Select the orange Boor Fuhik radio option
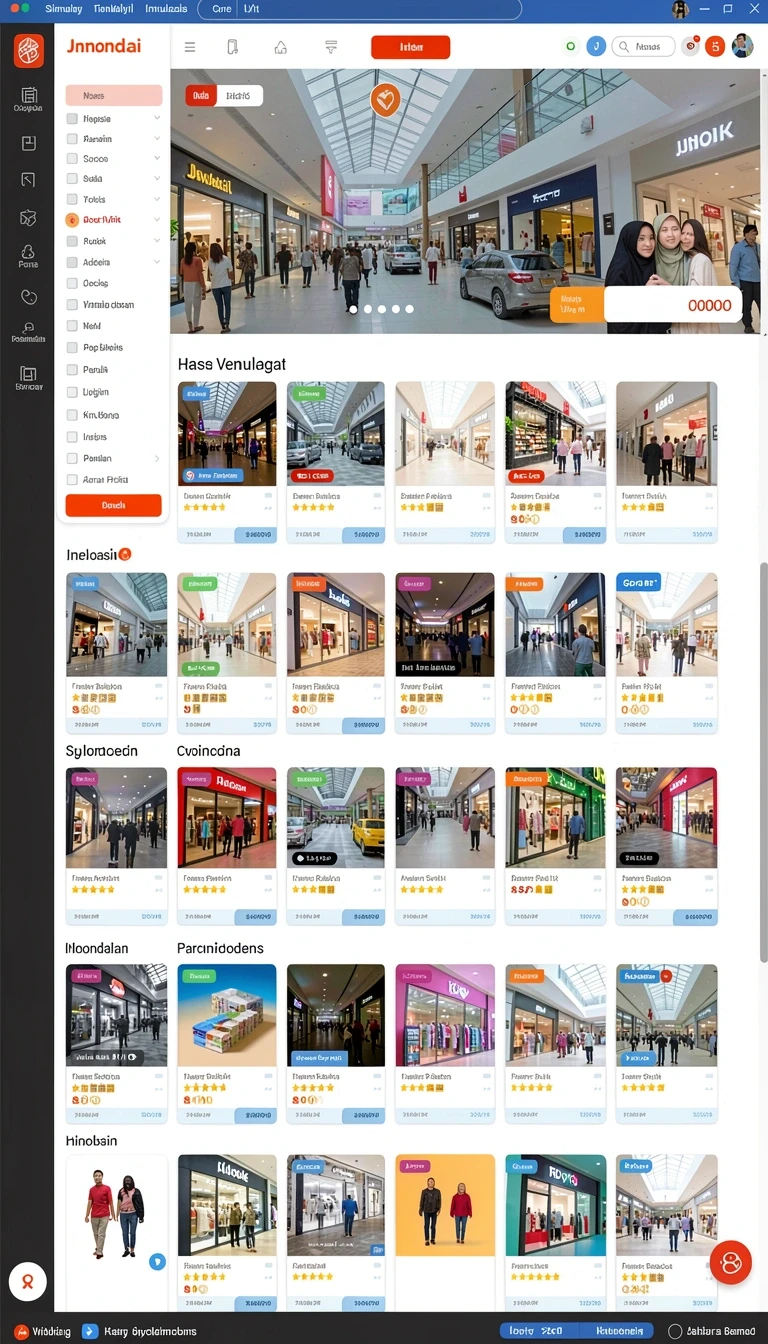The height and width of the screenshot is (1344, 768). point(72,219)
